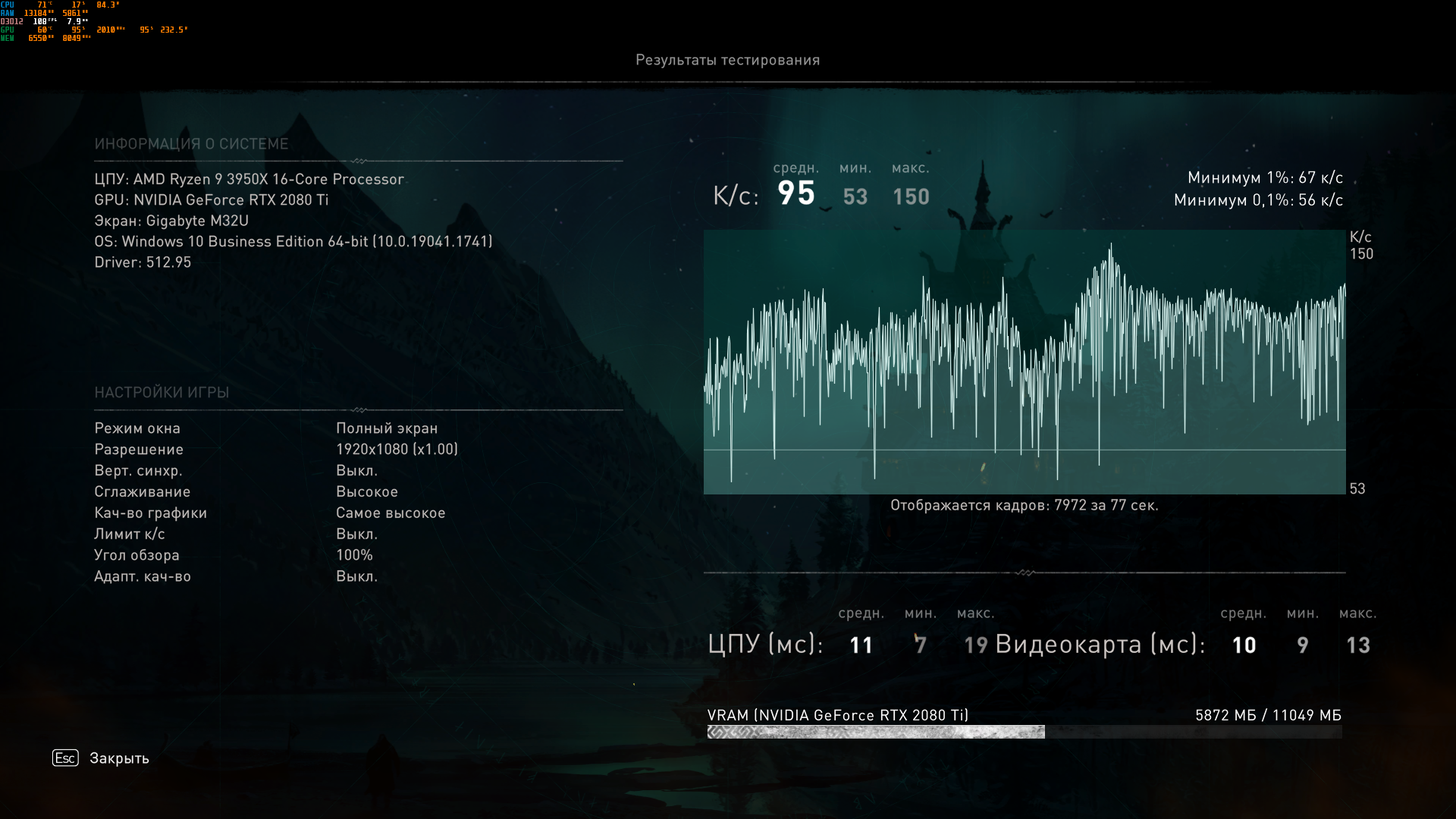Screen dimensions: 1456x819
Task: Click the Видеокарта (мс) average value
Action: (x=1244, y=645)
